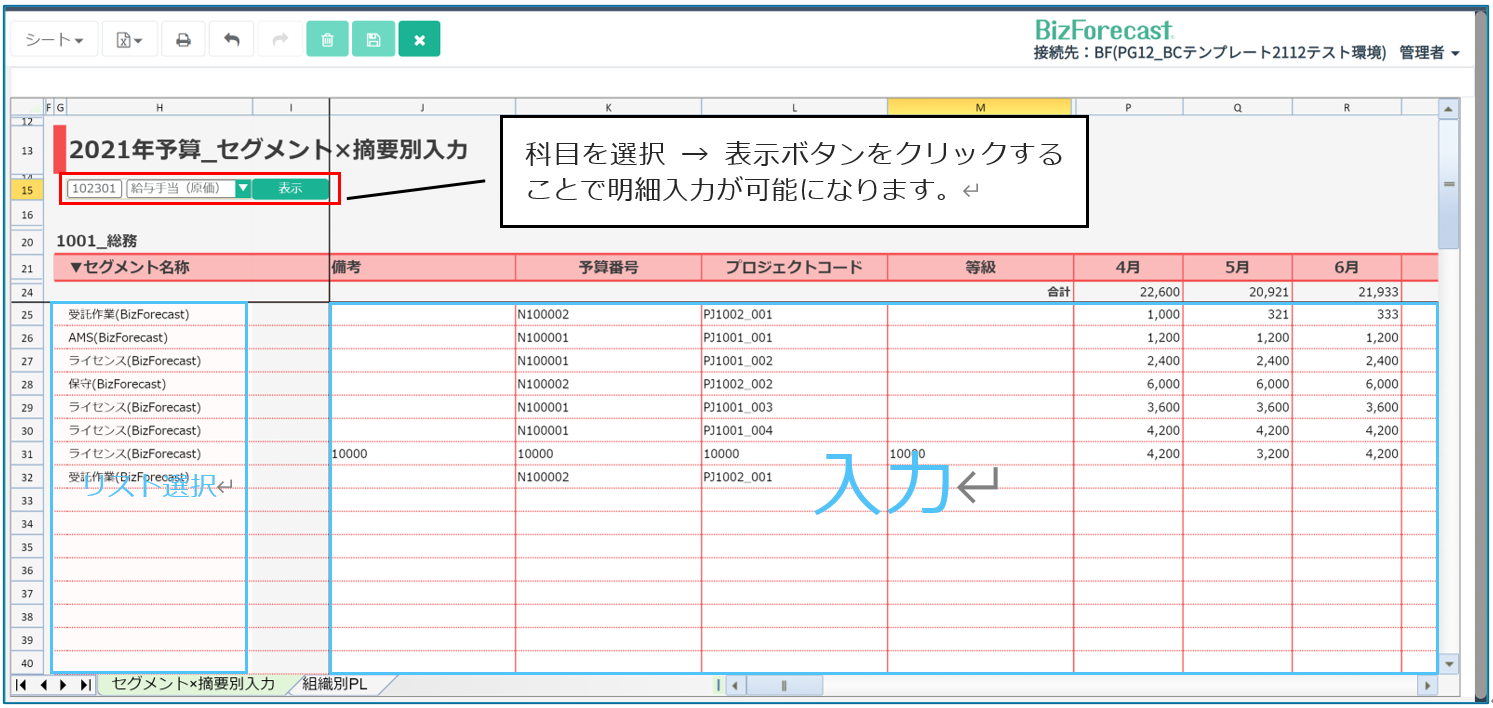Click the trash delete icon
The width and height of the screenshot is (1493, 708).
click(327, 40)
